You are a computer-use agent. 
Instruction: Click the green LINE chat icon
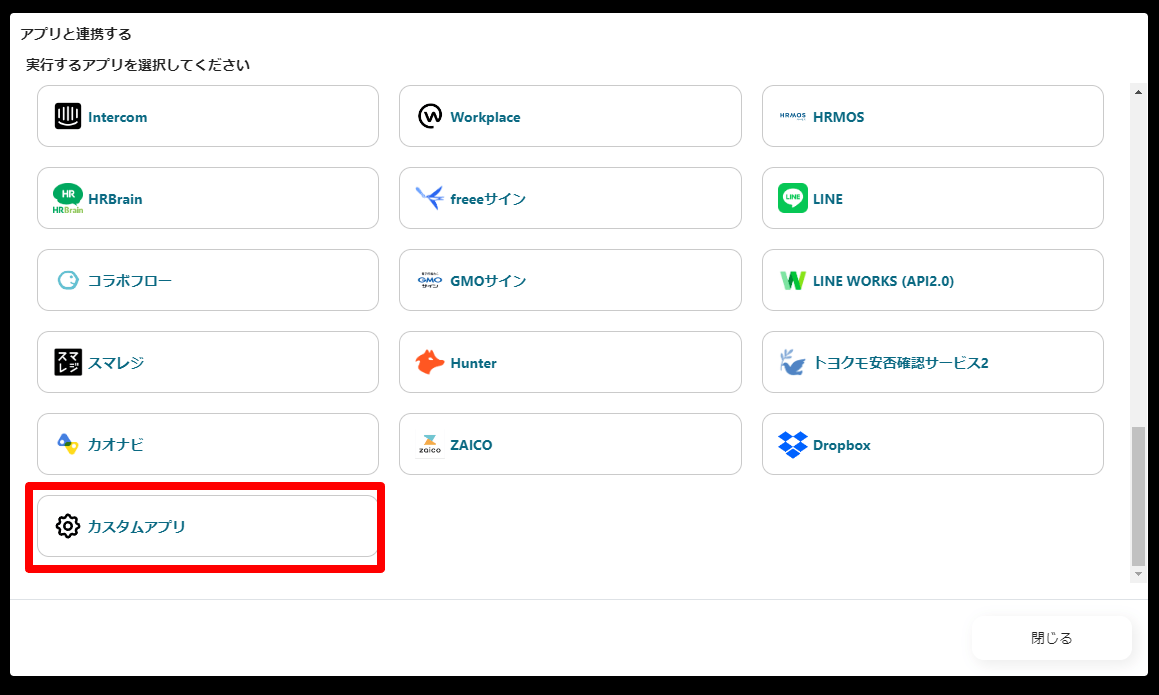click(x=793, y=198)
